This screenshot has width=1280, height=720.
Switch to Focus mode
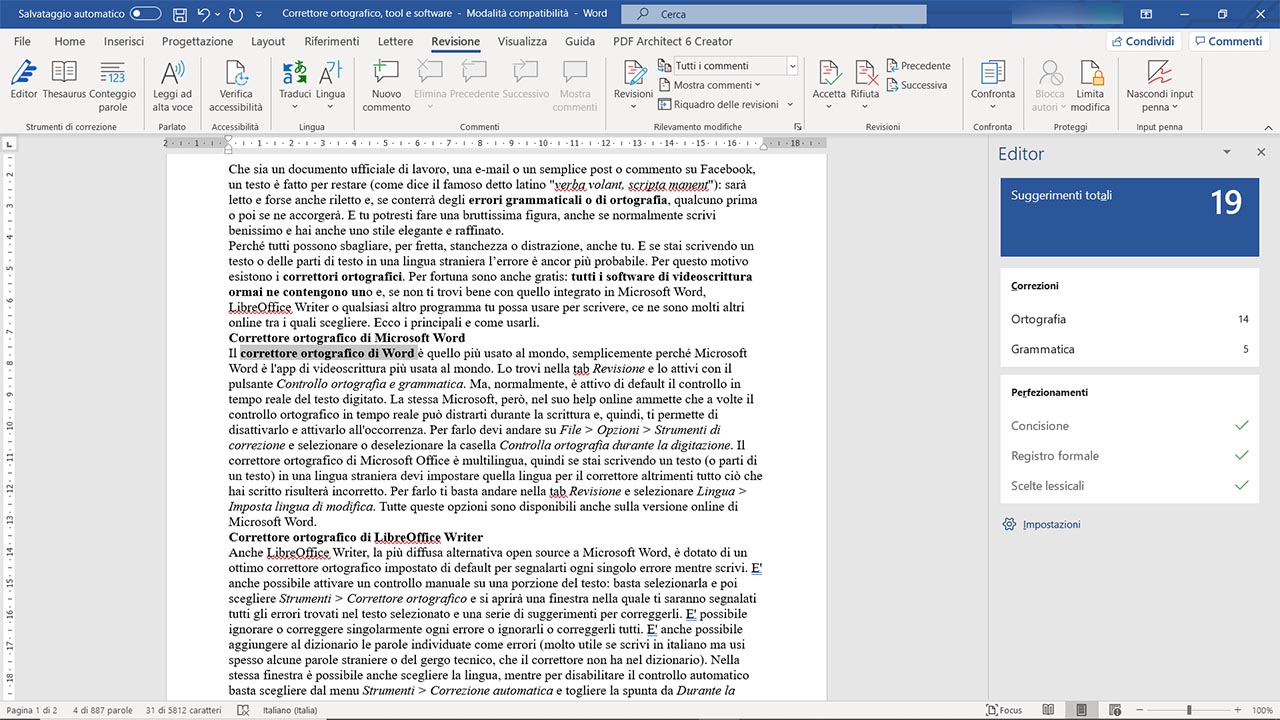[1004, 710]
